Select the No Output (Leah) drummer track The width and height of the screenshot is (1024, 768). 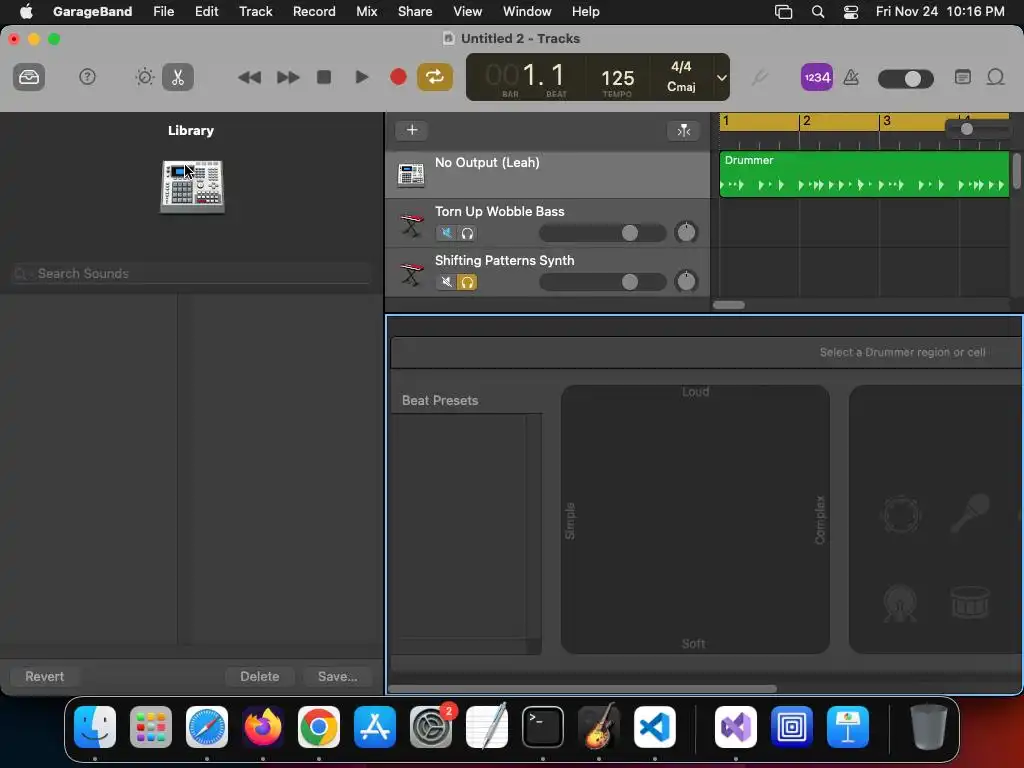coord(548,174)
